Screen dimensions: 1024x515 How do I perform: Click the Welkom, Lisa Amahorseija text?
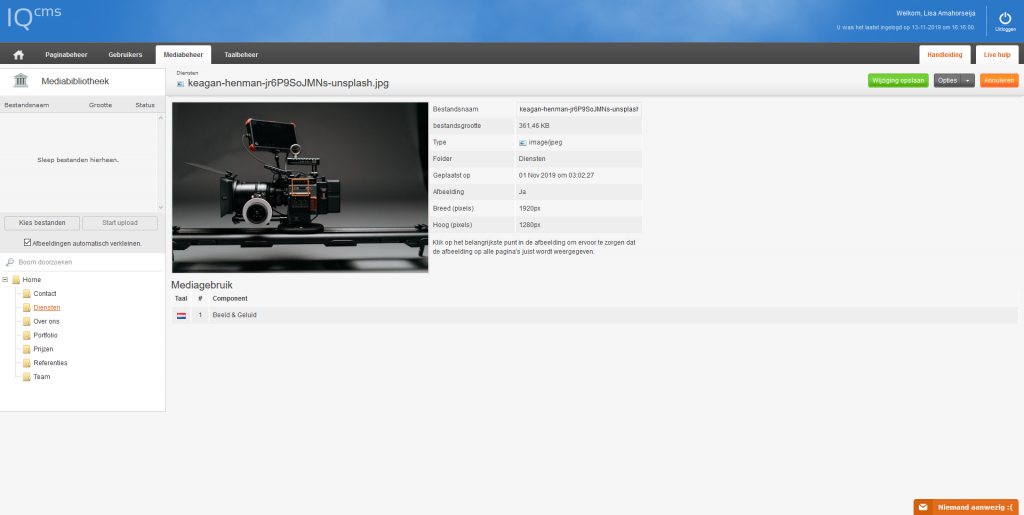[936, 13]
